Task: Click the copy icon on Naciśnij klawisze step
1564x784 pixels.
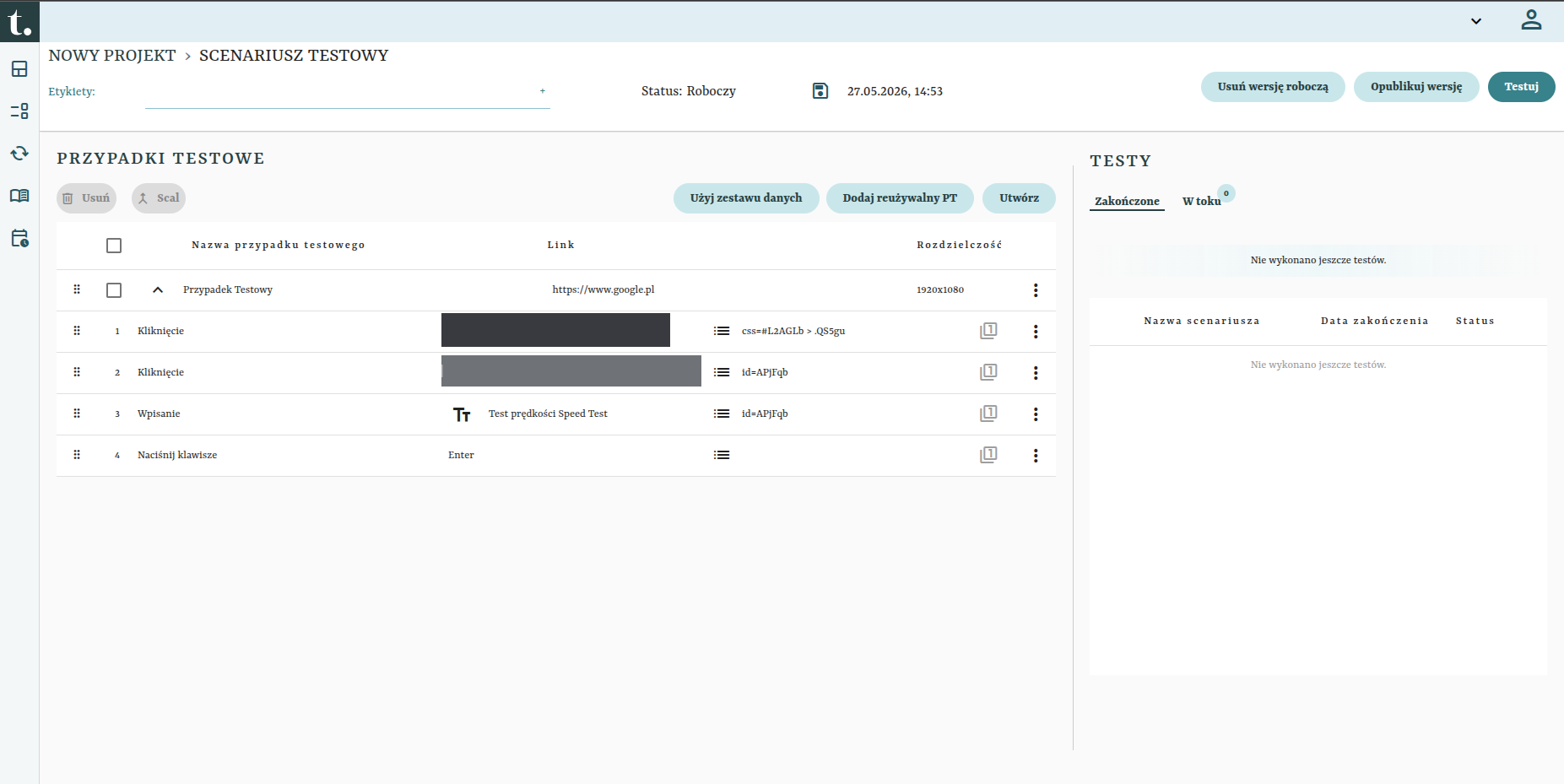Action: tap(988, 455)
